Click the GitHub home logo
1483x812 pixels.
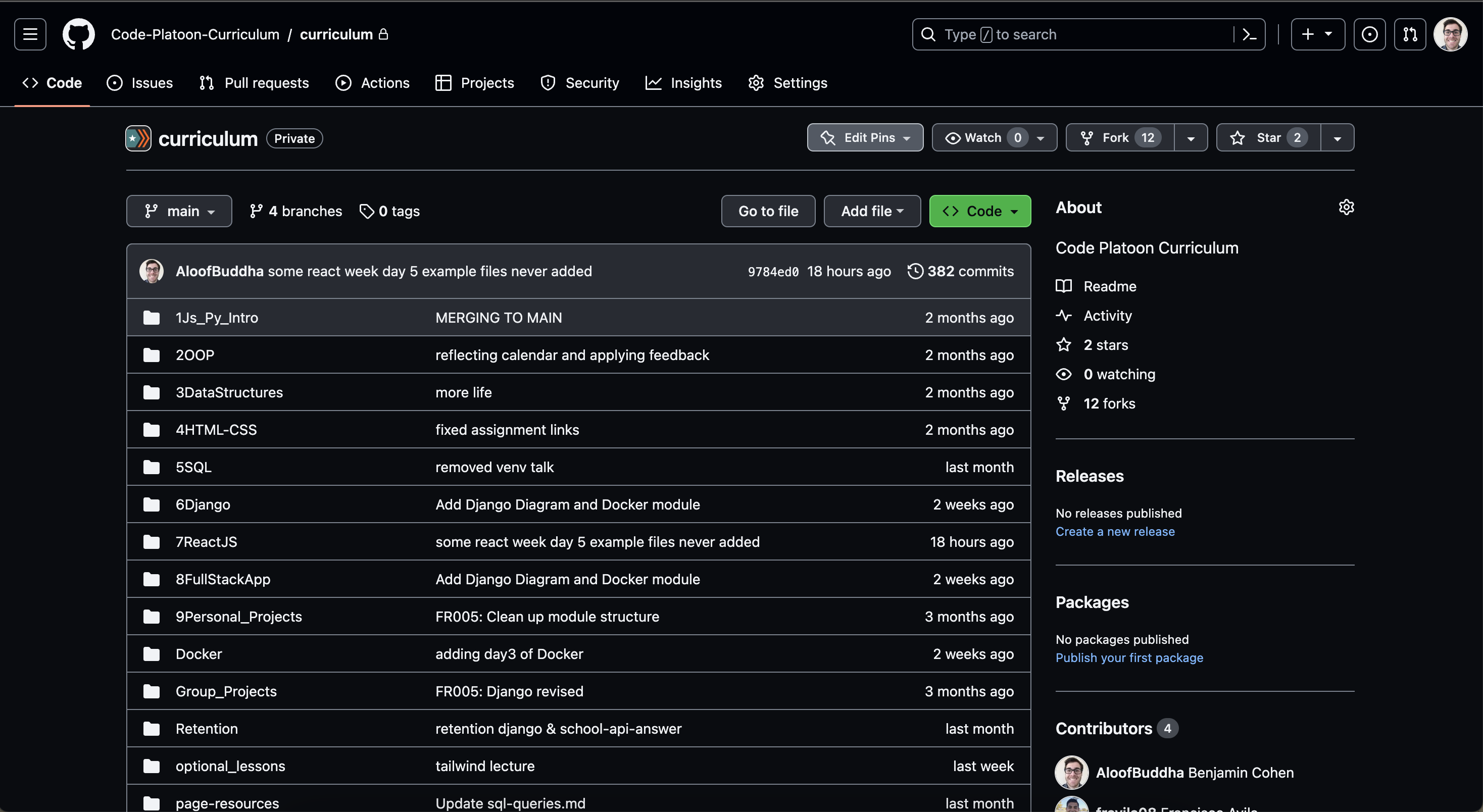[x=78, y=34]
